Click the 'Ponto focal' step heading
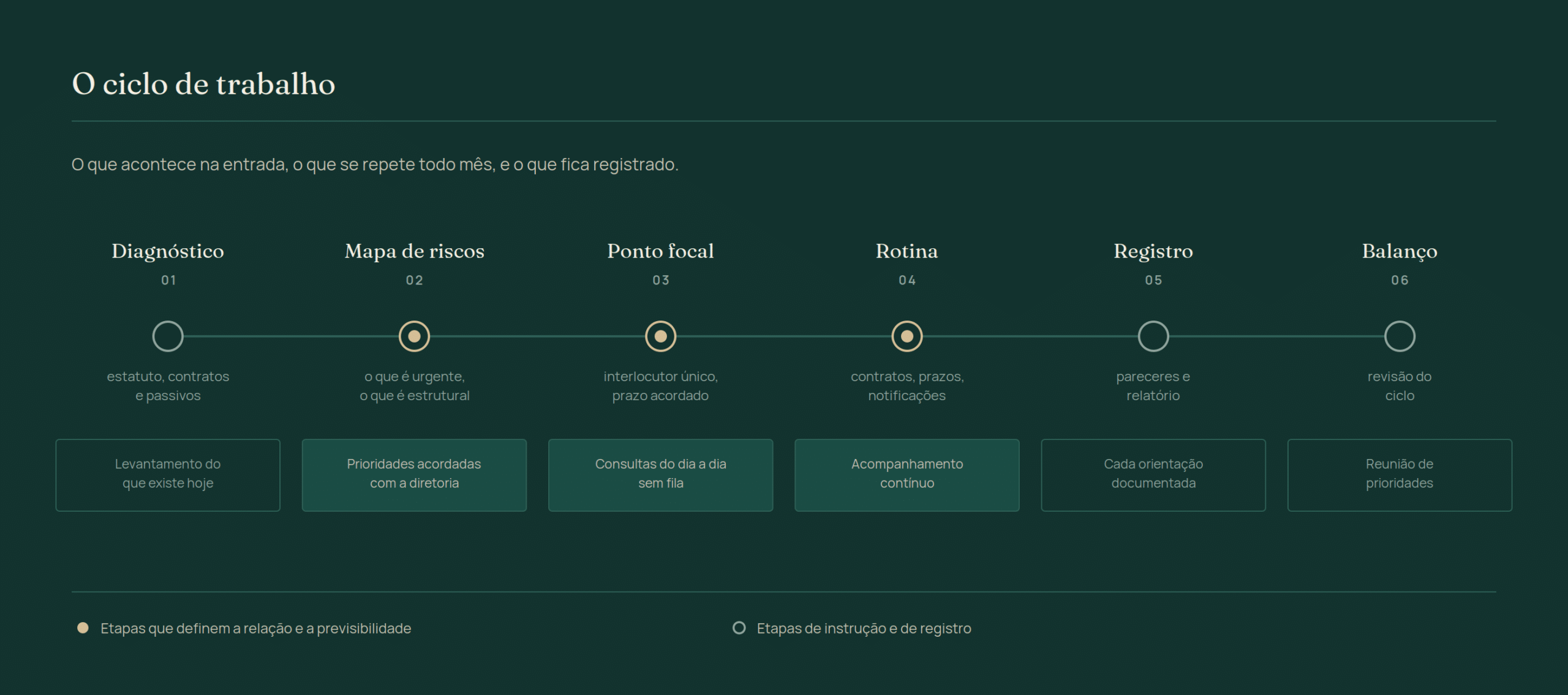1568x695 pixels. (660, 251)
